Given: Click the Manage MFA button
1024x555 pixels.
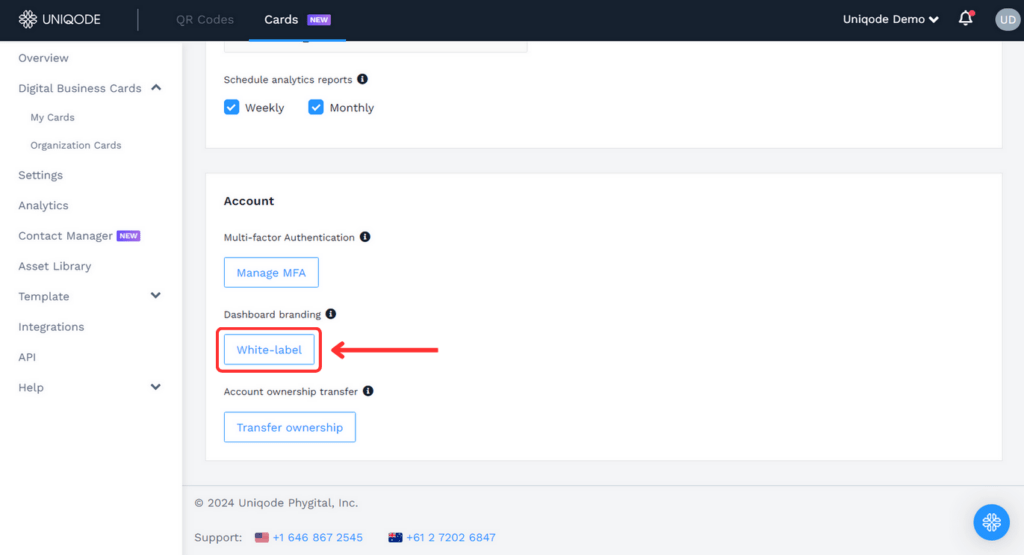Looking at the screenshot, I should tap(271, 272).
